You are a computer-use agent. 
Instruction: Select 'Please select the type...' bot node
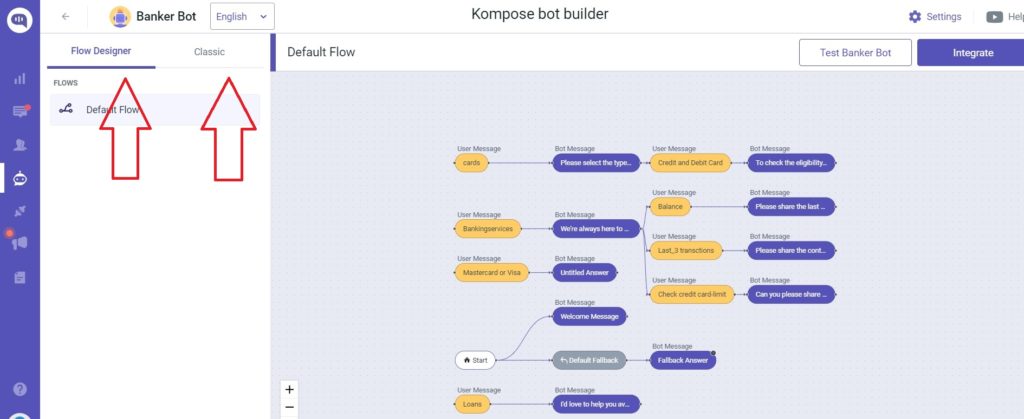click(596, 163)
